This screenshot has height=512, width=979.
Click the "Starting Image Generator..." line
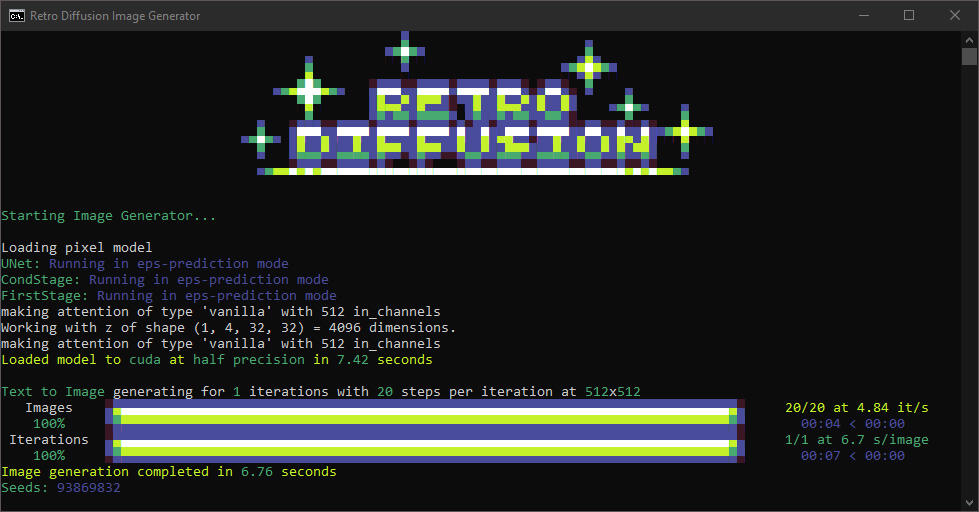point(108,216)
